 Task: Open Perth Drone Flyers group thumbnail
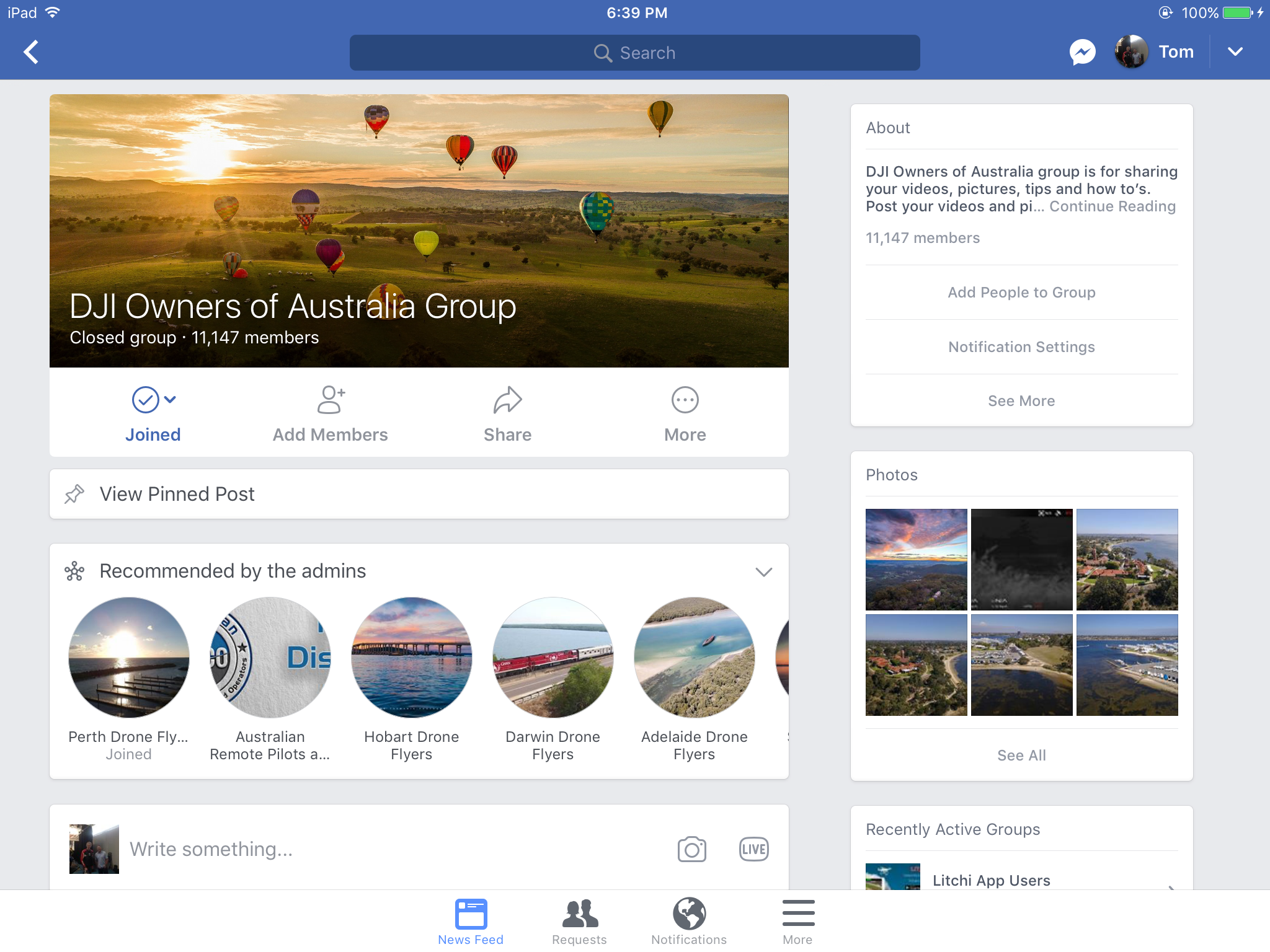(128, 658)
